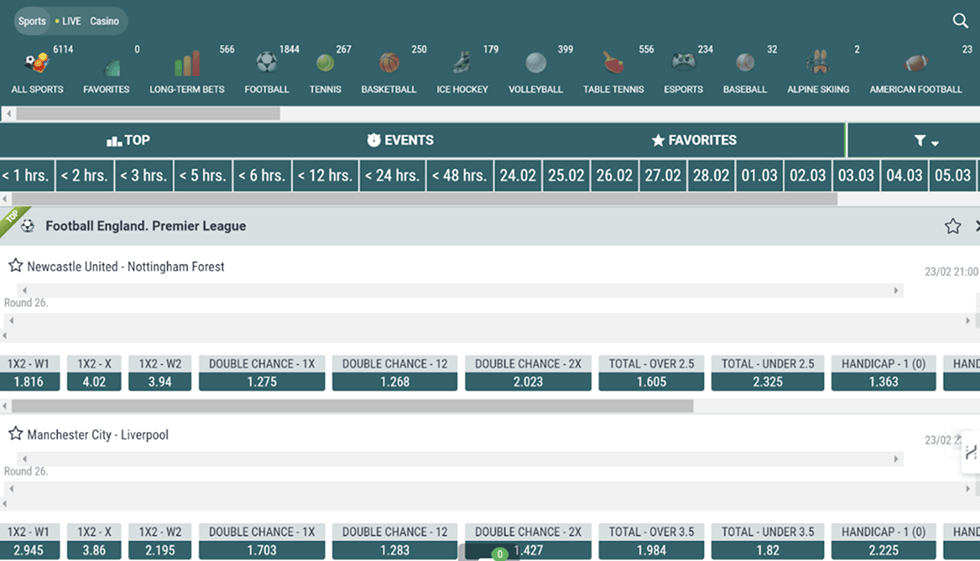Choose the Volleyball sport icon
Viewport: 980px width, 561px height.
(536, 62)
